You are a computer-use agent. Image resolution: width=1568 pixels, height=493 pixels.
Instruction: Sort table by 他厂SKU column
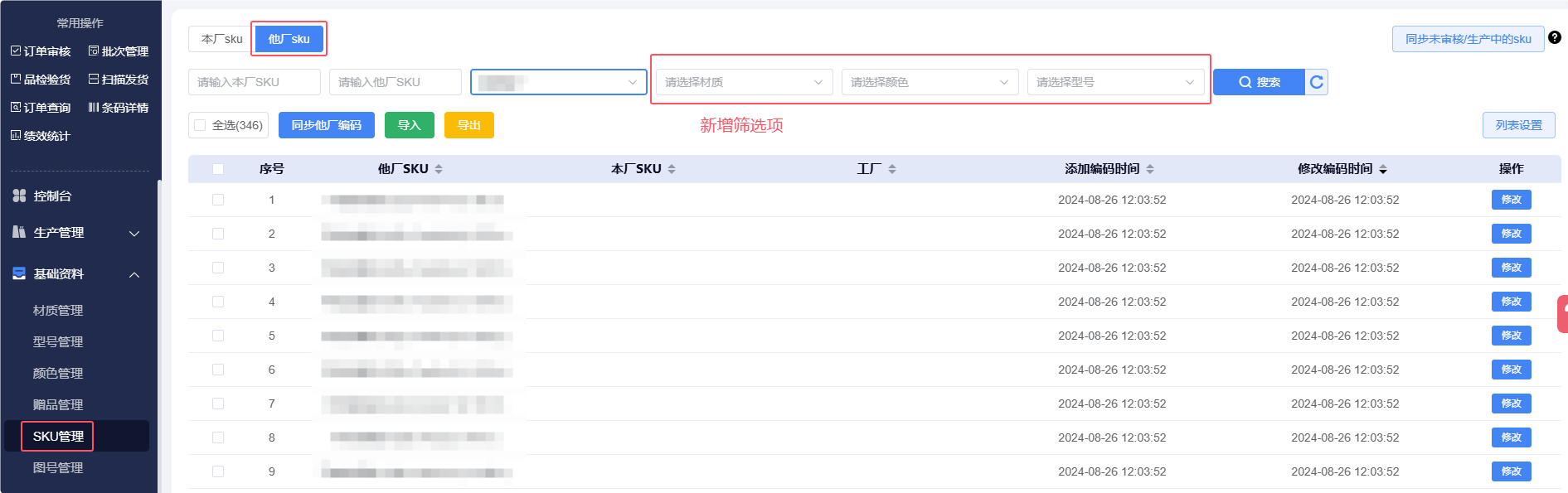point(439,169)
